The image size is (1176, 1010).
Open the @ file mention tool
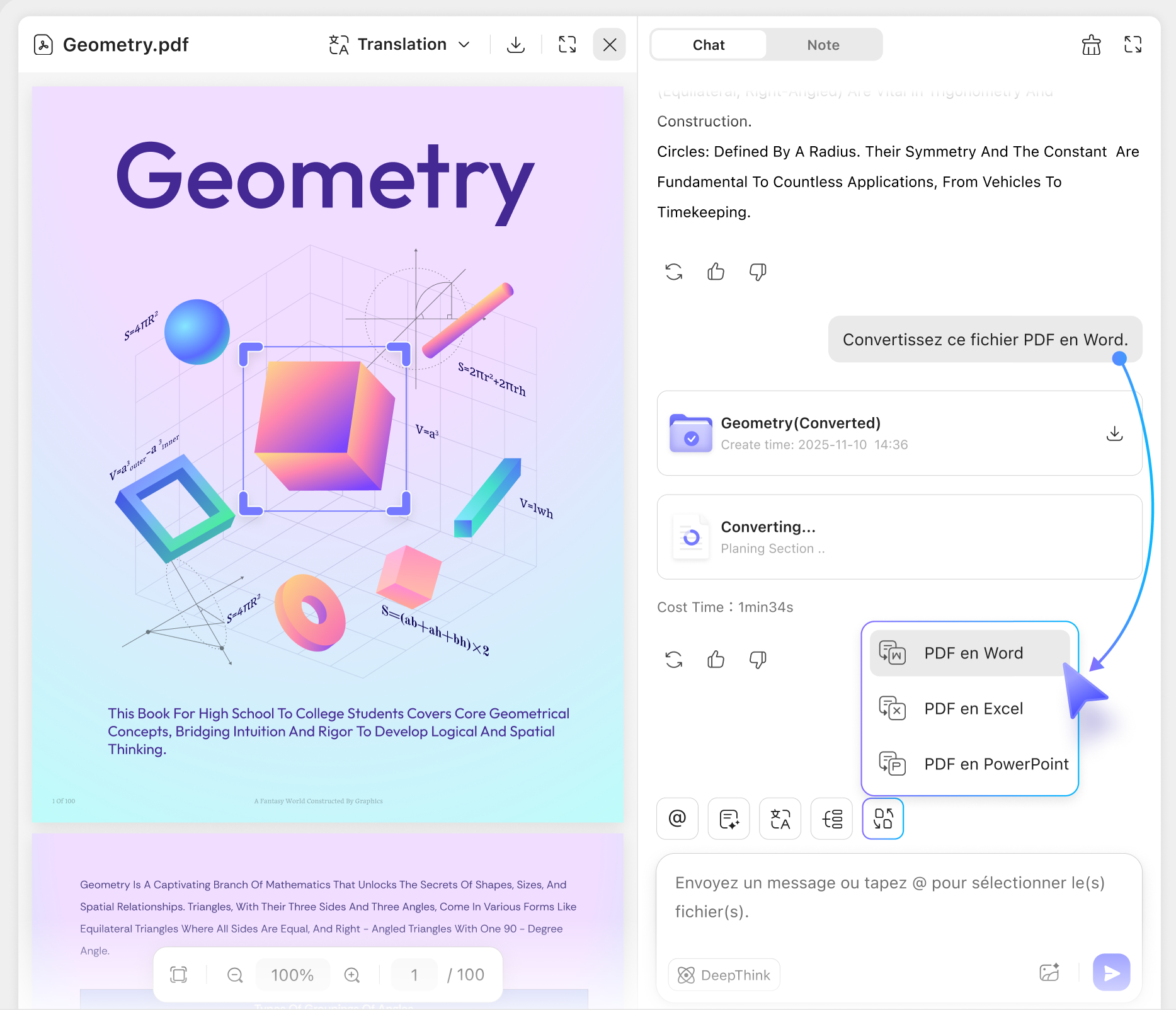coord(677,818)
